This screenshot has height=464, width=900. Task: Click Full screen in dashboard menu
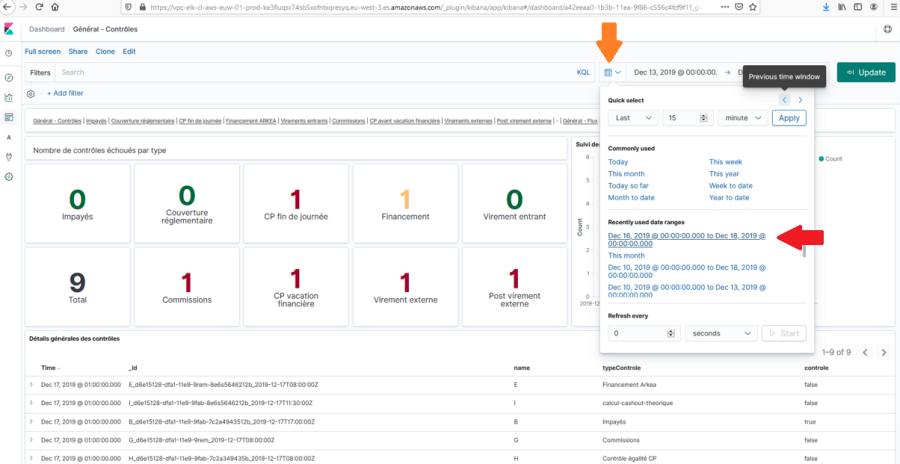point(43,51)
